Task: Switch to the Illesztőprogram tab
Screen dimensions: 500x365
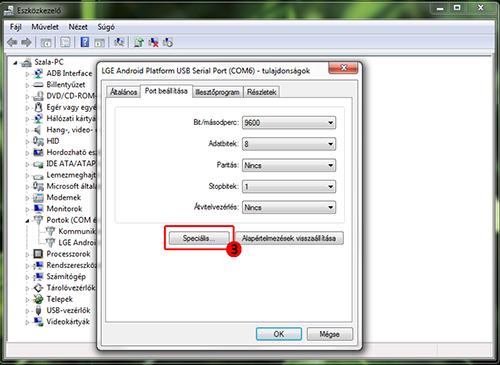Action: click(218, 92)
